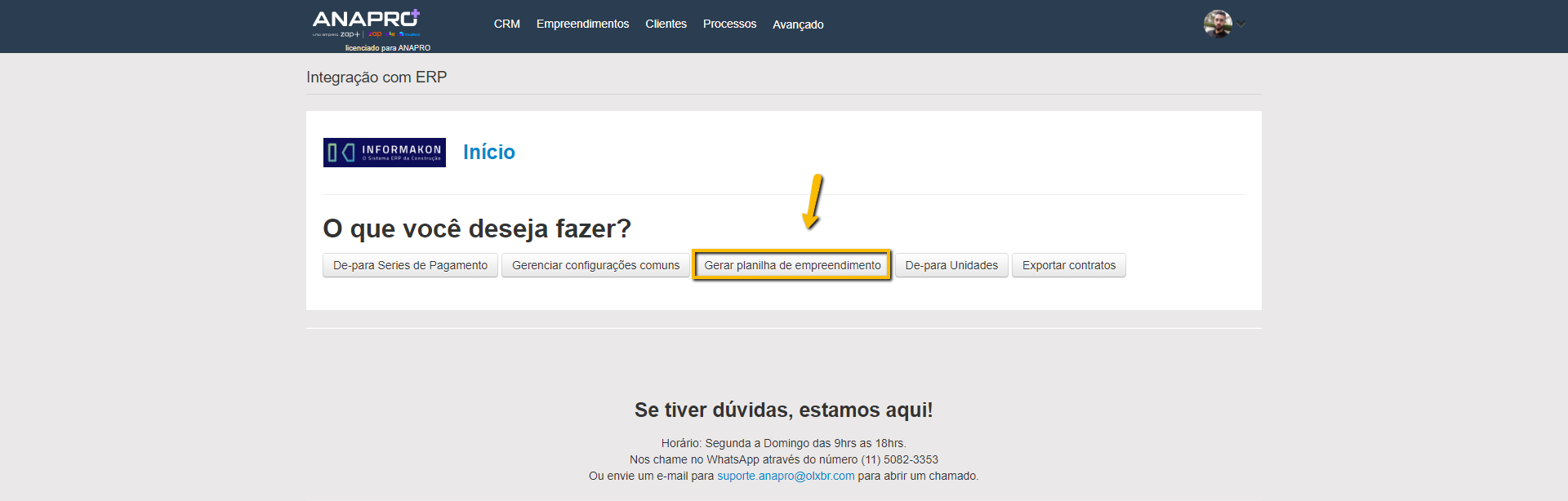Click the yellow arrow annotation
This screenshot has height=501, width=1568.
(x=813, y=202)
